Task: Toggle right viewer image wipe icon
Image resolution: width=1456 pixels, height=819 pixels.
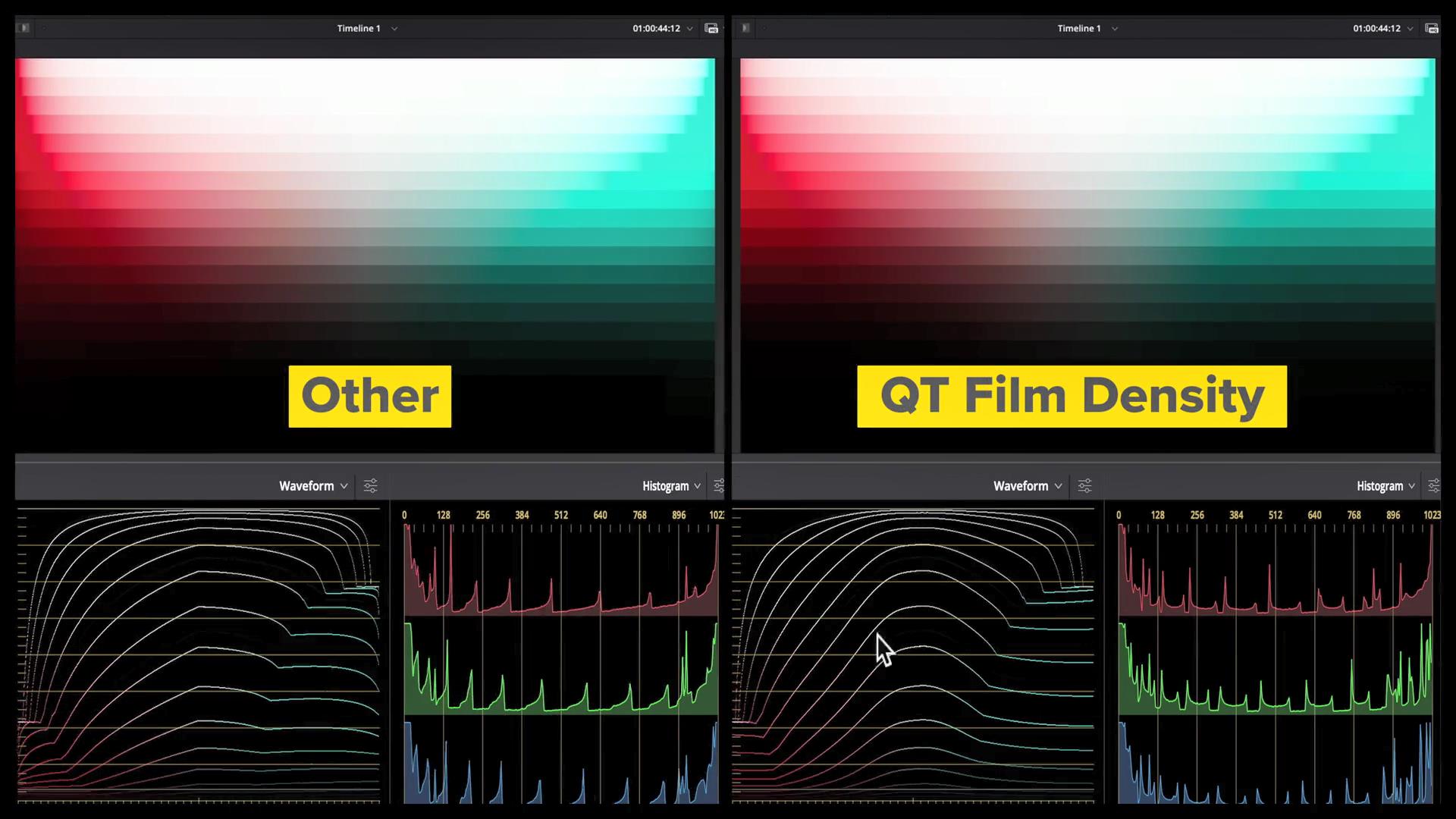Action: pyautogui.click(x=745, y=28)
